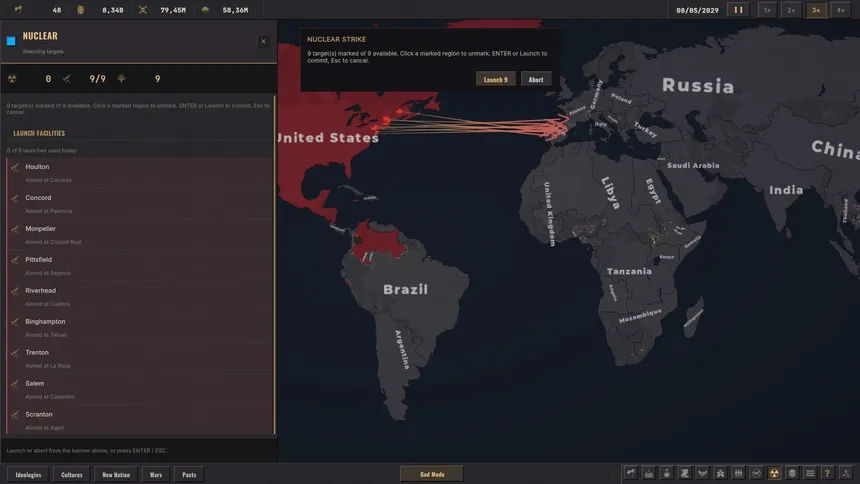
Task: Click the fence-like bars icon in bottom toolbar
Action: click(738, 473)
